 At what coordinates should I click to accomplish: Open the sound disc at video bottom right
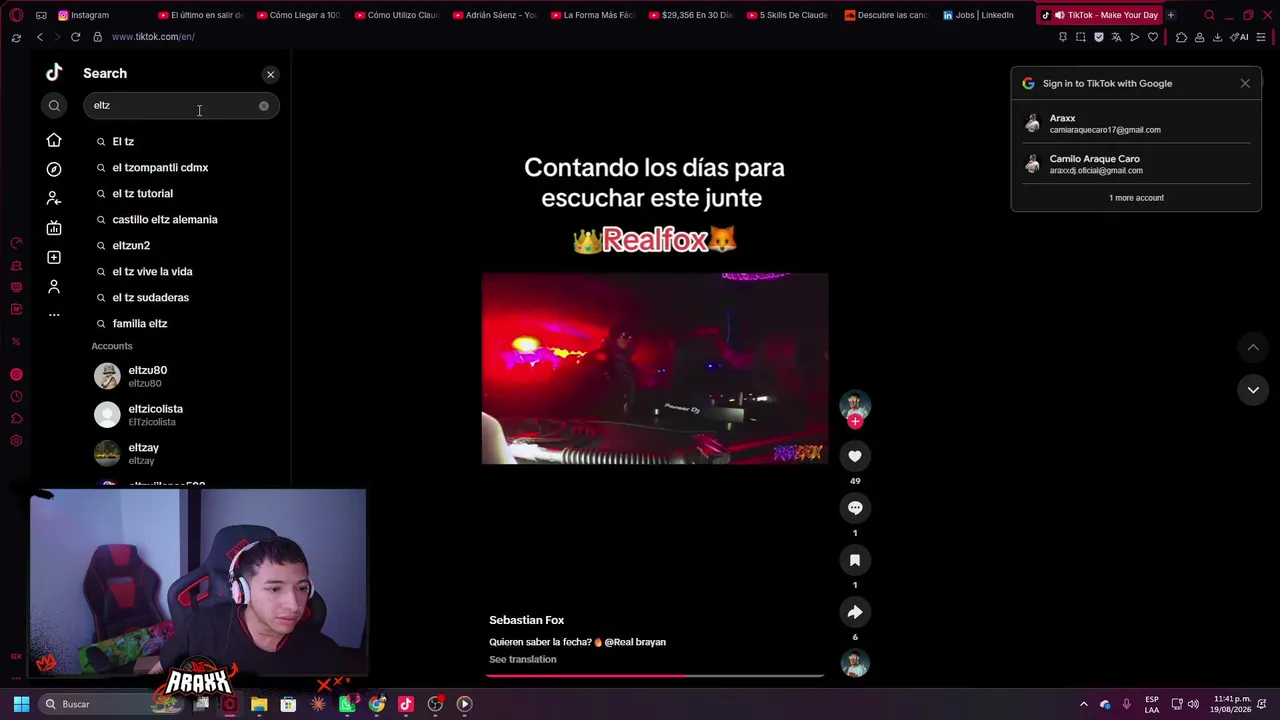pyautogui.click(x=855, y=663)
